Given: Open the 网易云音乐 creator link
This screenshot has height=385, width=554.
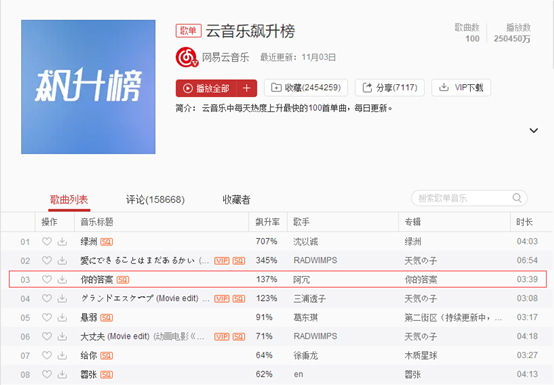Looking at the screenshot, I should point(225,57).
